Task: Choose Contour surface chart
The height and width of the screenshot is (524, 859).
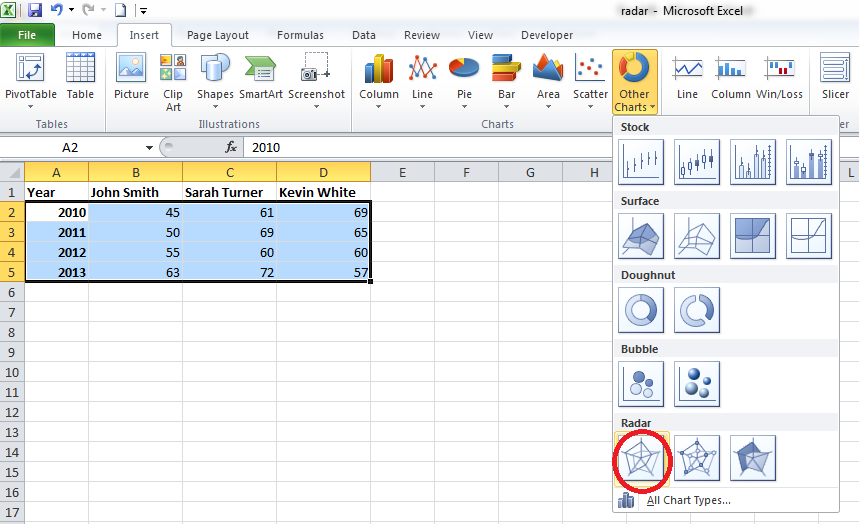Action: (753, 236)
